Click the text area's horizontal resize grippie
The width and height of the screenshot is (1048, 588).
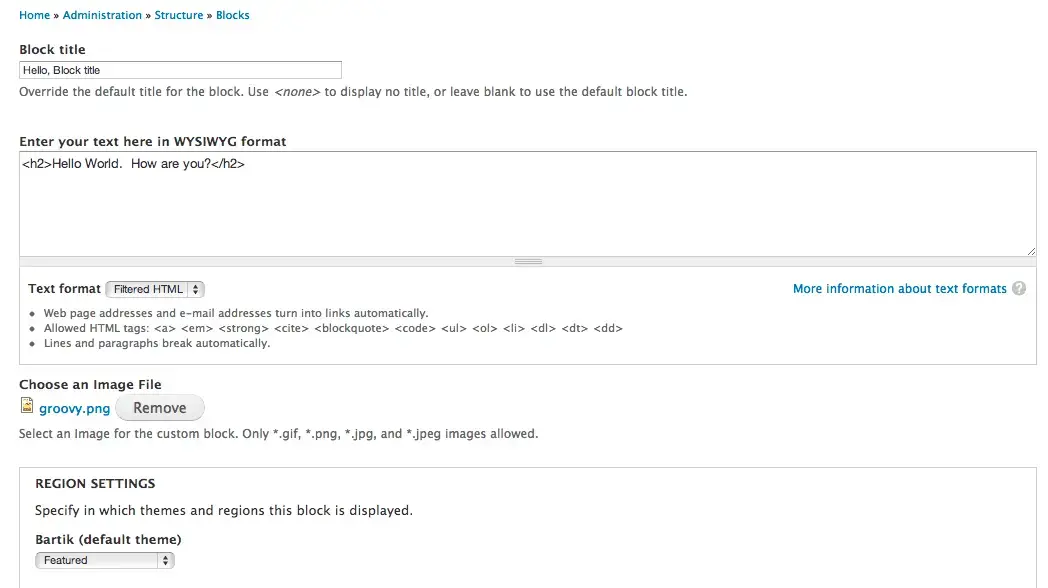click(x=528, y=261)
